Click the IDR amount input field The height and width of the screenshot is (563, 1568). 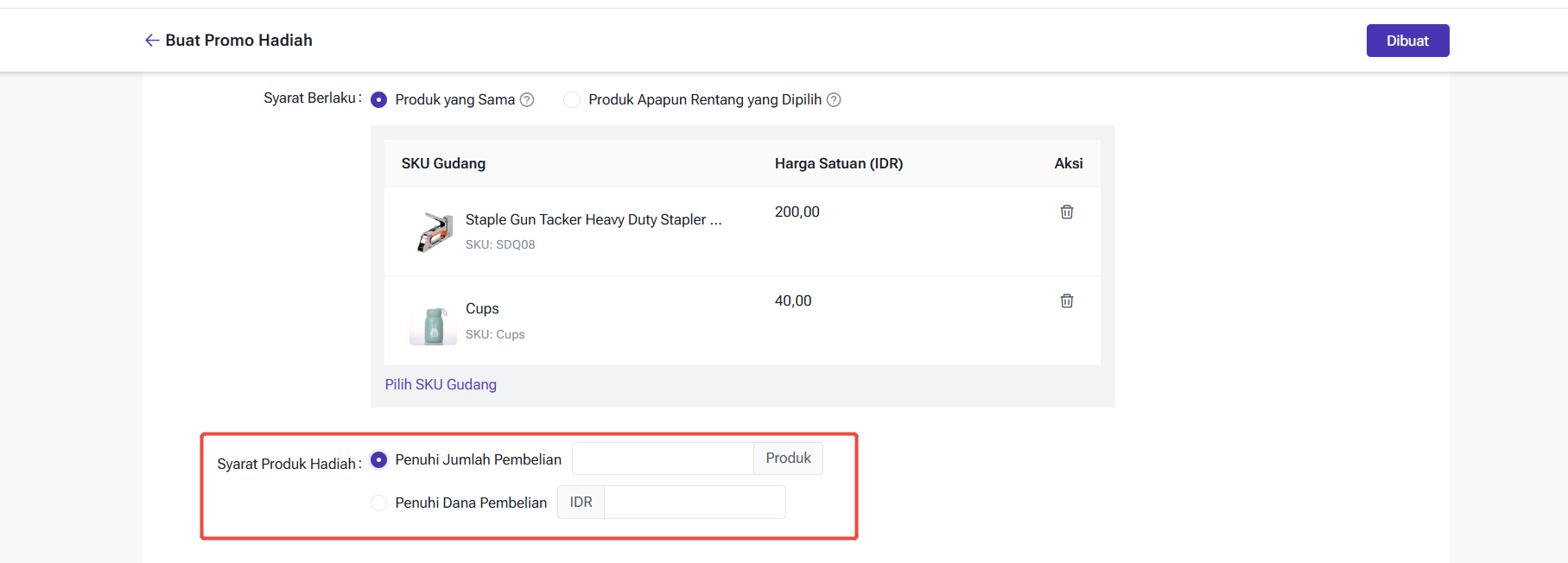[694, 503]
